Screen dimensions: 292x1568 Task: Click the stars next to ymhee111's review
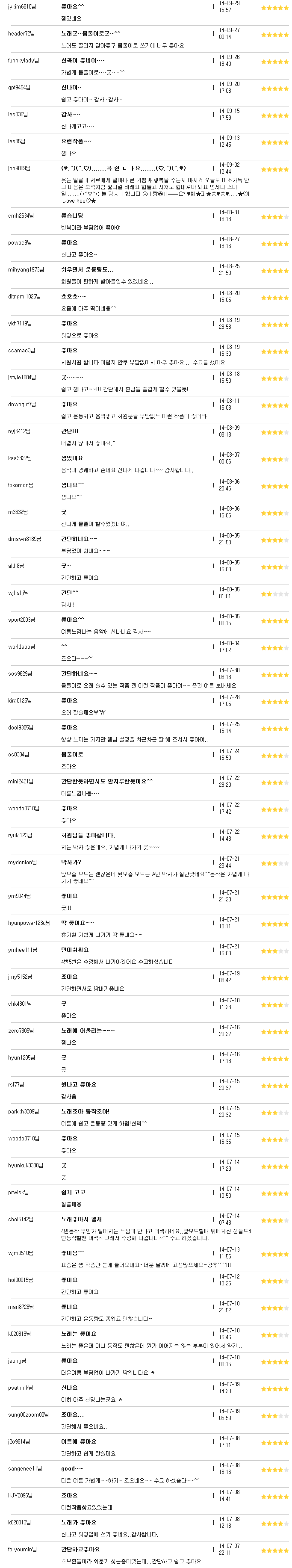275,951
